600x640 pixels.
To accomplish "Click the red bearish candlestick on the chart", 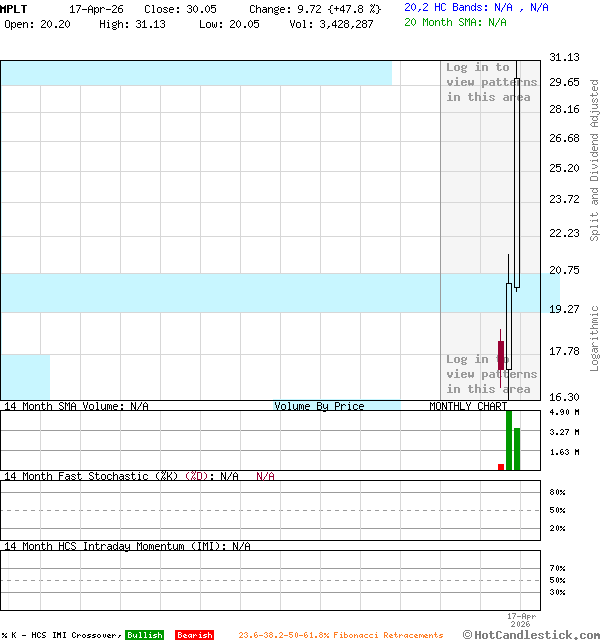I will (501, 356).
